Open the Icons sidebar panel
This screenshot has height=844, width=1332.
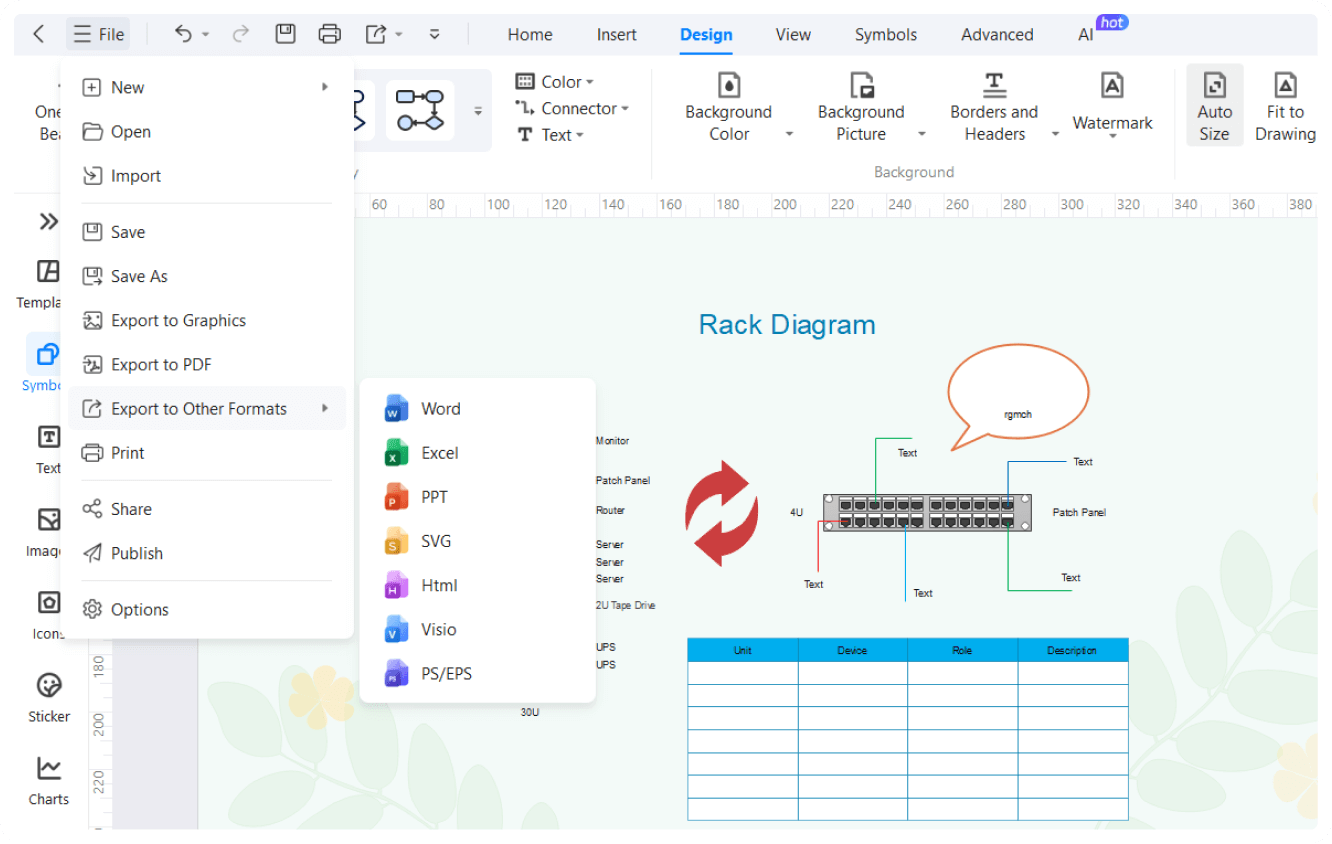coord(47,614)
